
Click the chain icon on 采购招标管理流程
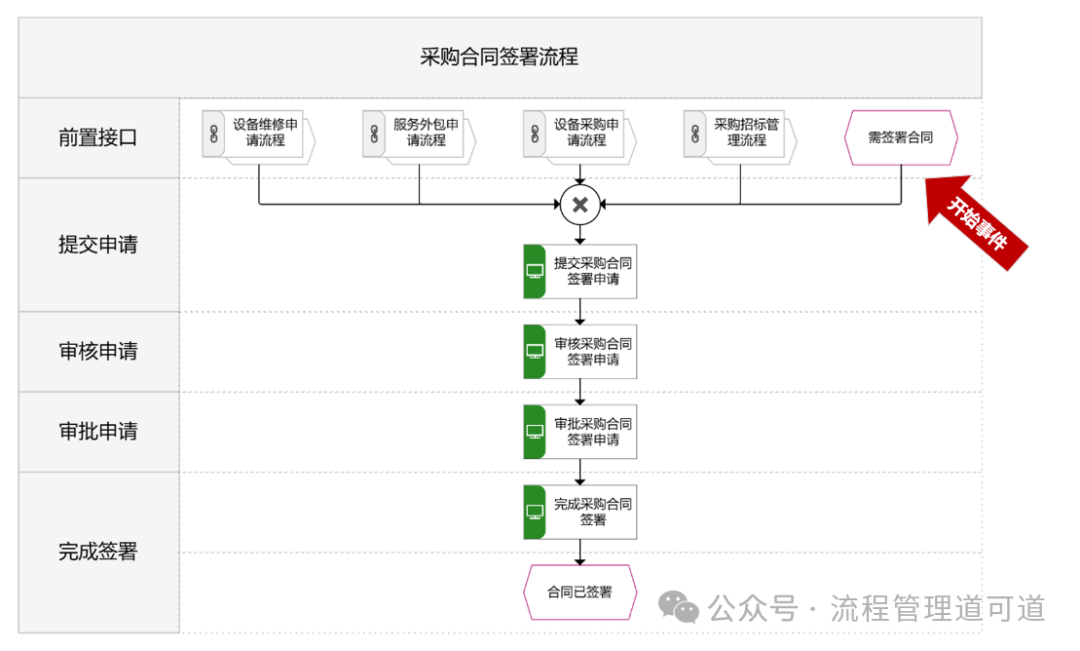(x=694, y=135)
